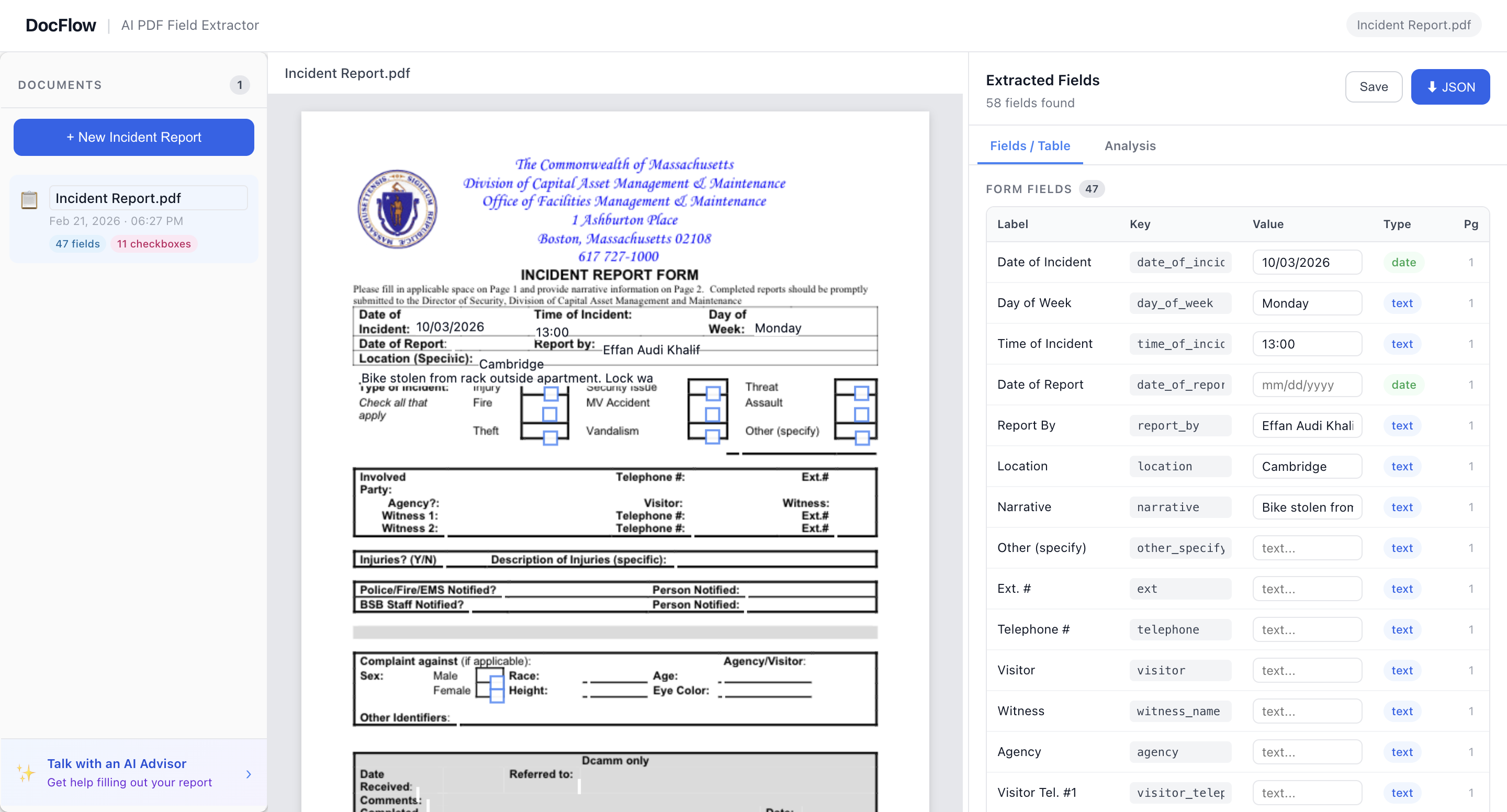Screen dimensions: 1507x812
Task: Click the text type badge for Day of Week
Action: pos(1402,303)
